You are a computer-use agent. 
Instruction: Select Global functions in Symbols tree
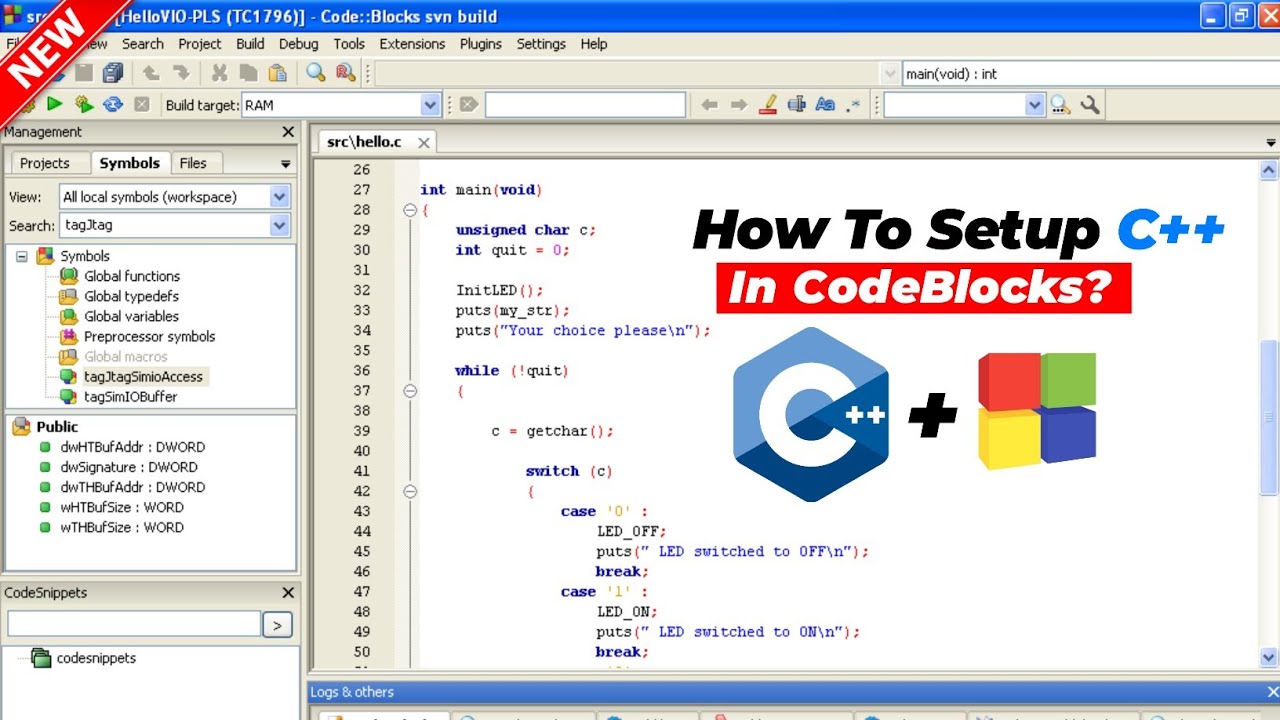[131, 276]
